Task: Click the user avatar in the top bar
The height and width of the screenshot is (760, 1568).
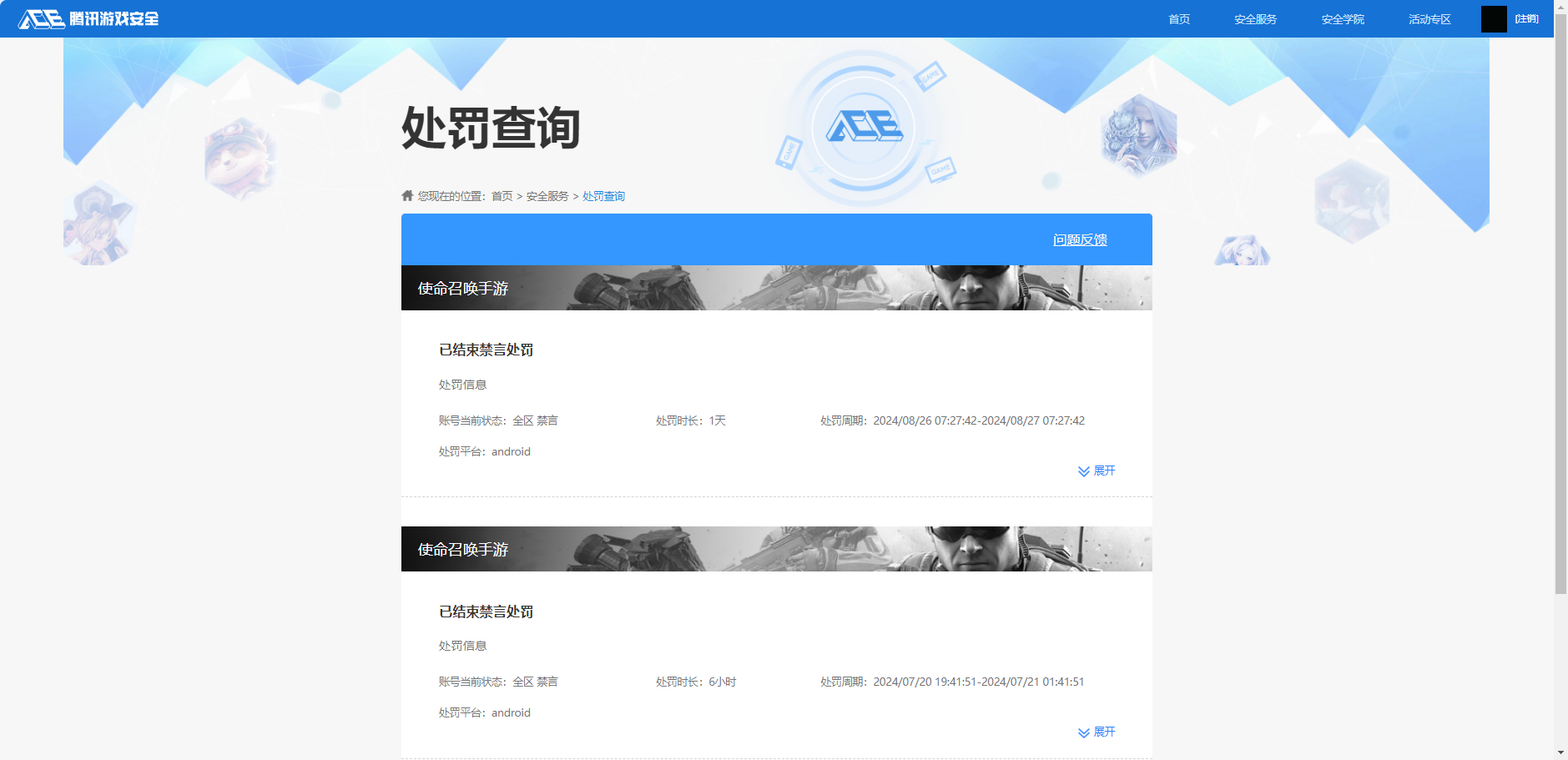Action: pyautogui.click(x=1492, y=18)
